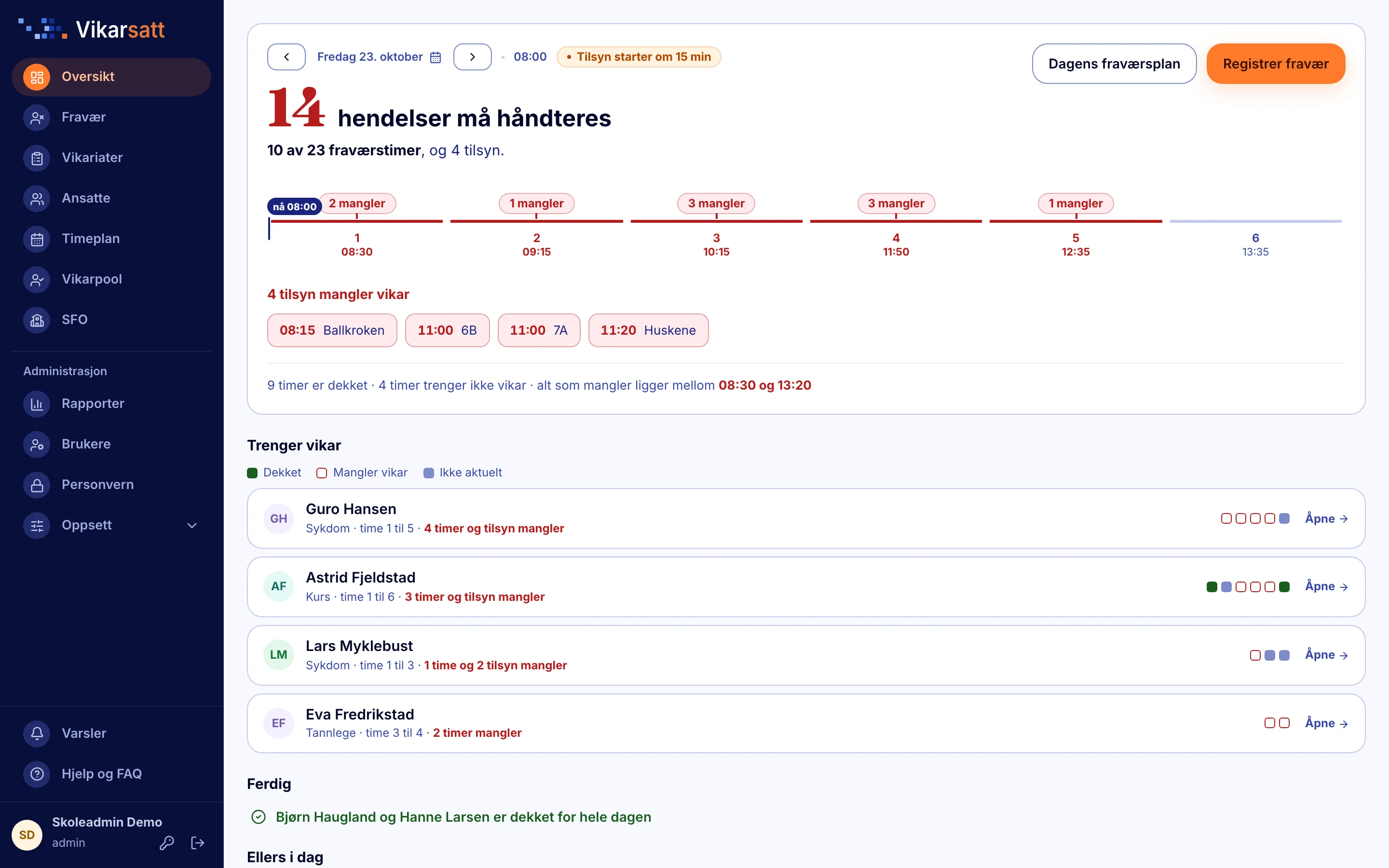This screenshot has height=868, width=1389.
Task: Open the calendar date picker icon
Action: tap(436, 57)
